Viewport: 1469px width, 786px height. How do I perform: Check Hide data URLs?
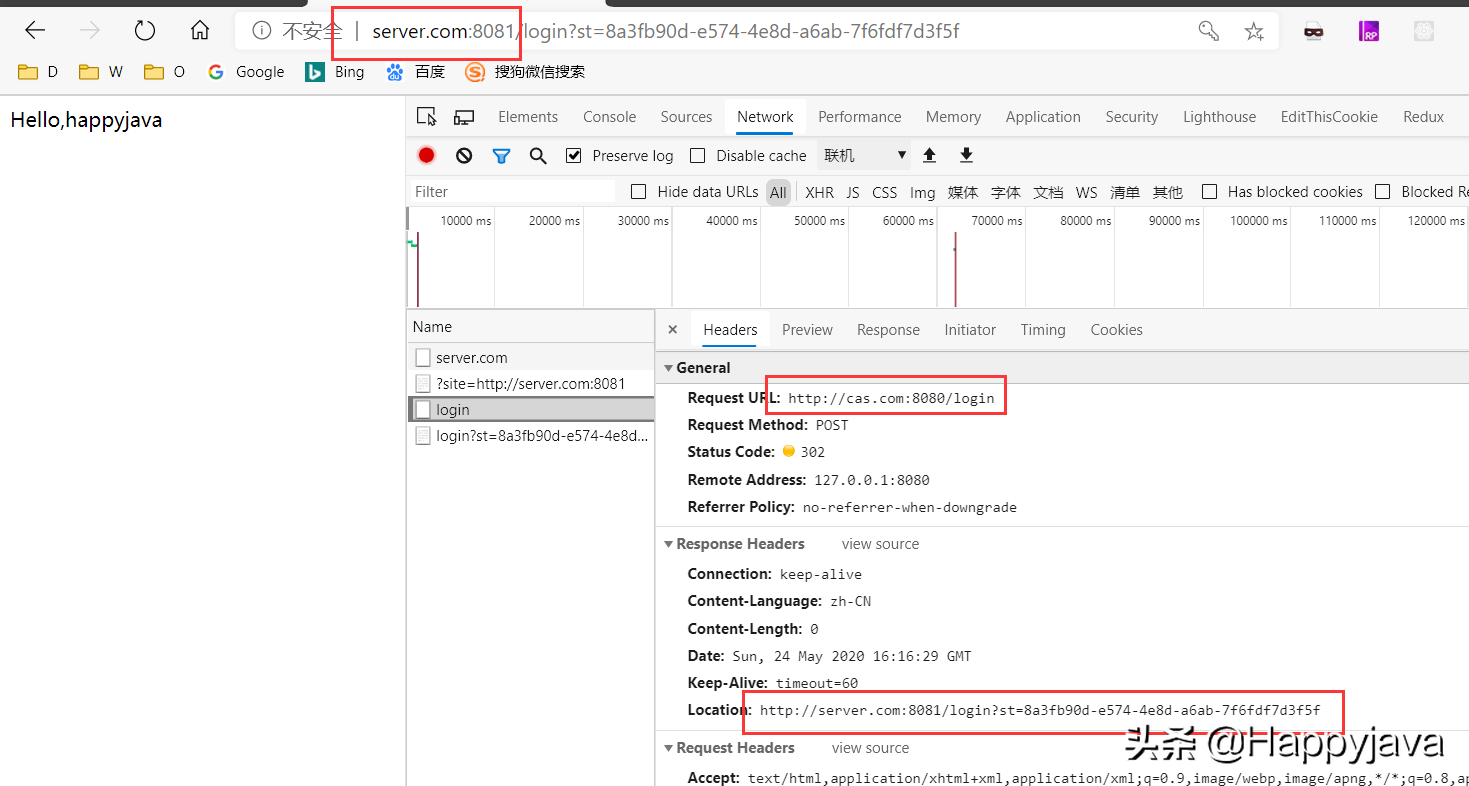(x=638, y=191)
